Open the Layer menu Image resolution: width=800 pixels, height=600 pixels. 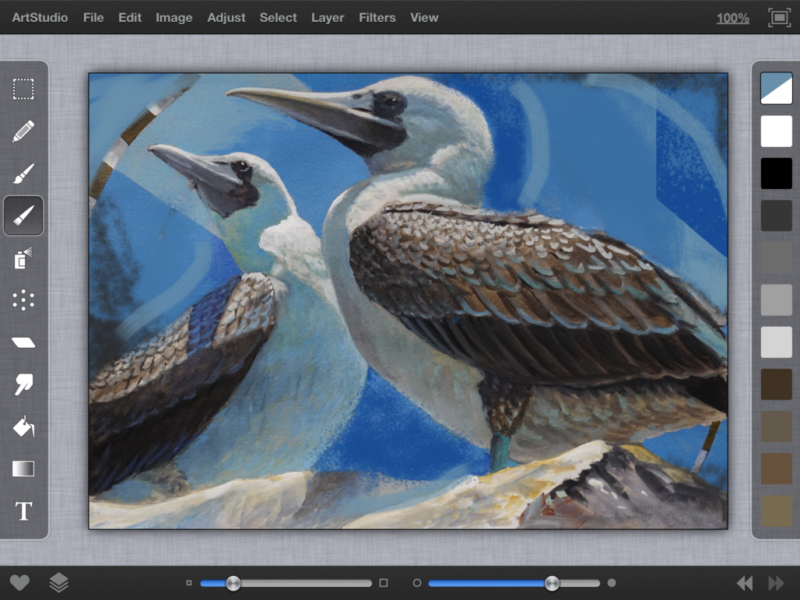click(x=328, y=18)
